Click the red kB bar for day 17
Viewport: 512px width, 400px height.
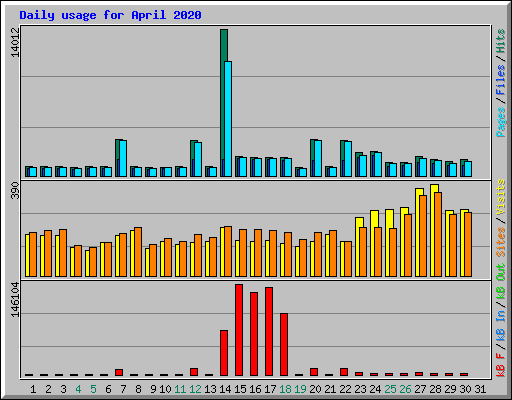pyautogui.click(x=269, y=331)
